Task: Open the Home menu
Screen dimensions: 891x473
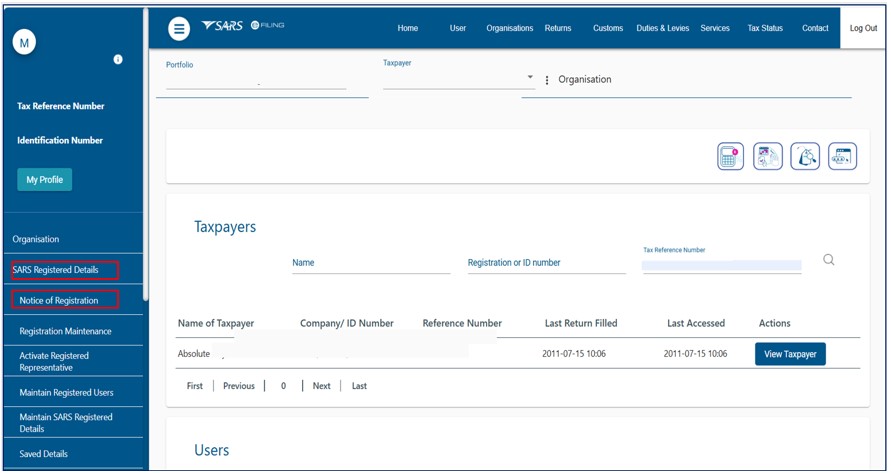Action: click(407, 28)
